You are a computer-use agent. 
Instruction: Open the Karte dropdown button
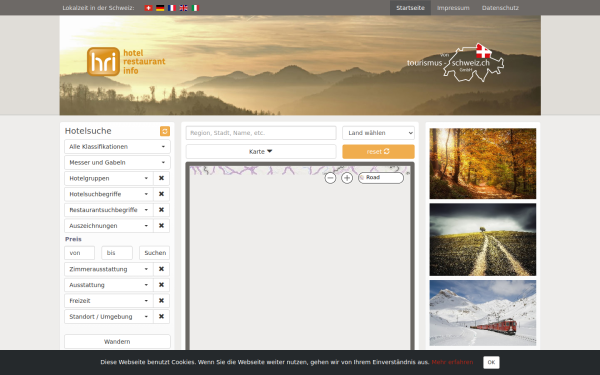click(261, 152)
